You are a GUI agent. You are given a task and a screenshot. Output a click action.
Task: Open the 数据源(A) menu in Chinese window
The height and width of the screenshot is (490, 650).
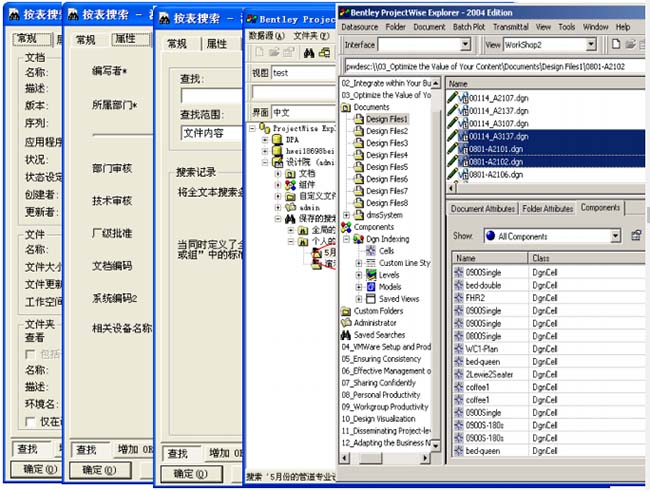point(266,36)
